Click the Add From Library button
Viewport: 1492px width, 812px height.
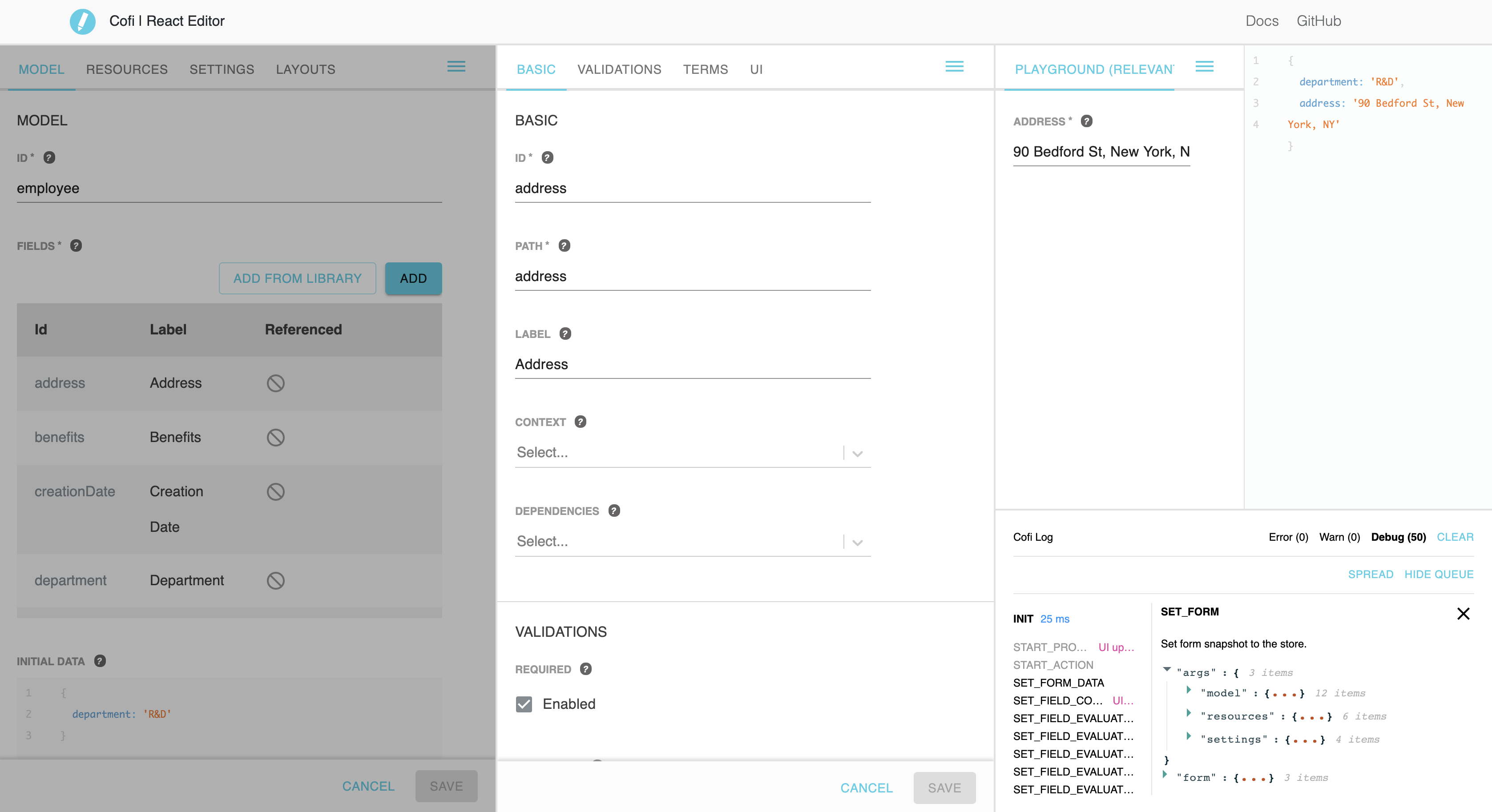click(x=297, y=278)
